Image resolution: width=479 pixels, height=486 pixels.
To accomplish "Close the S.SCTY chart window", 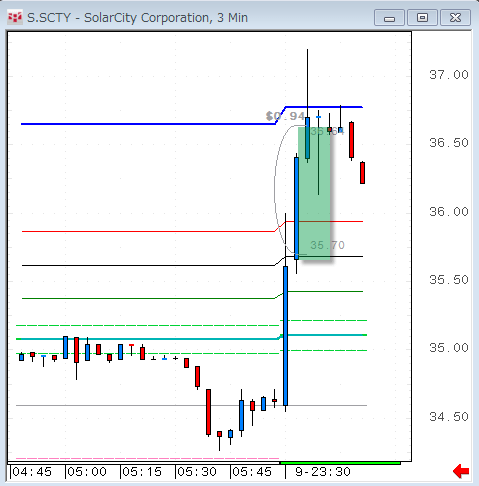I will (455, 18).
